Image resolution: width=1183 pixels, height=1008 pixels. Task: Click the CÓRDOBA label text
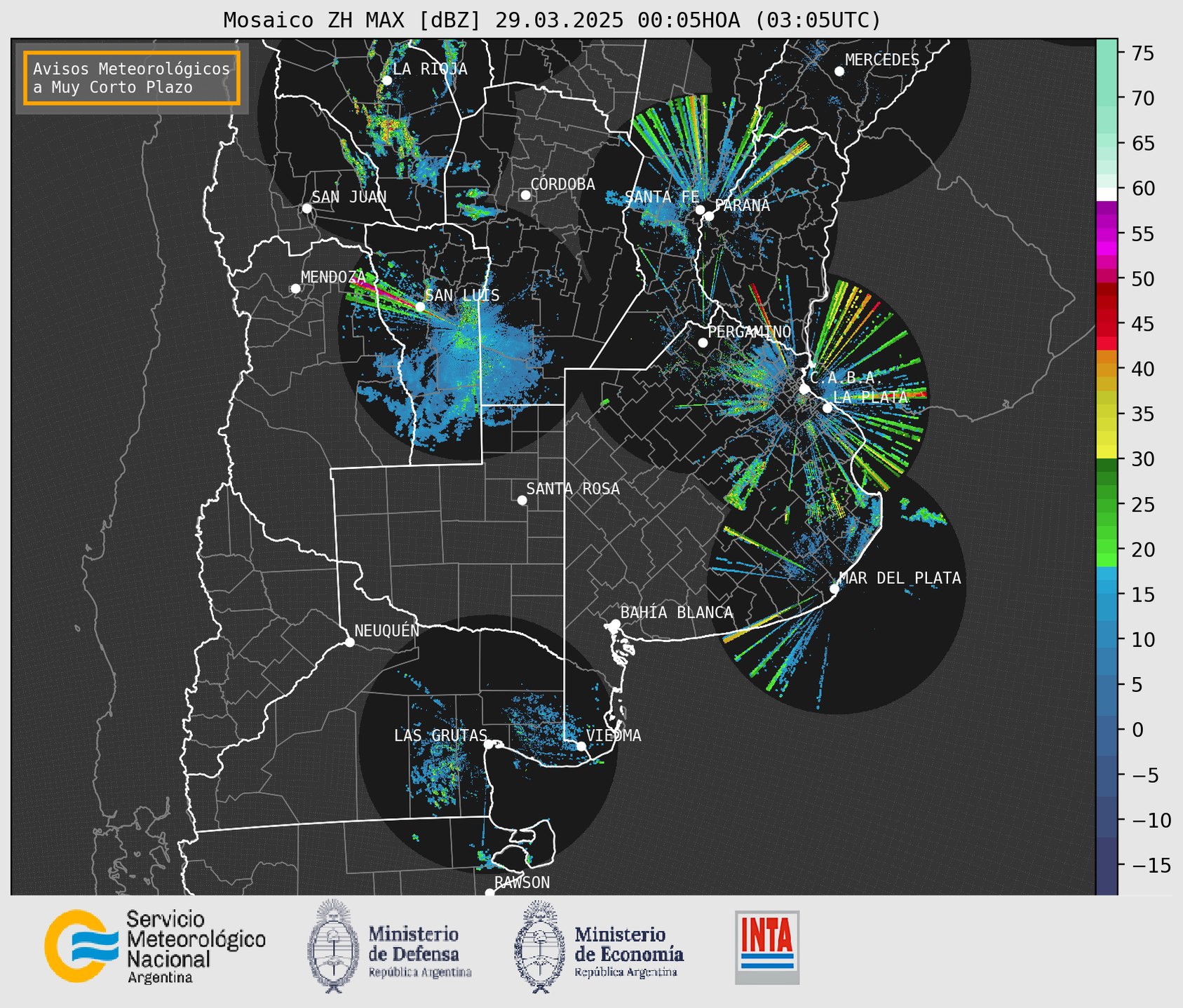562,184
